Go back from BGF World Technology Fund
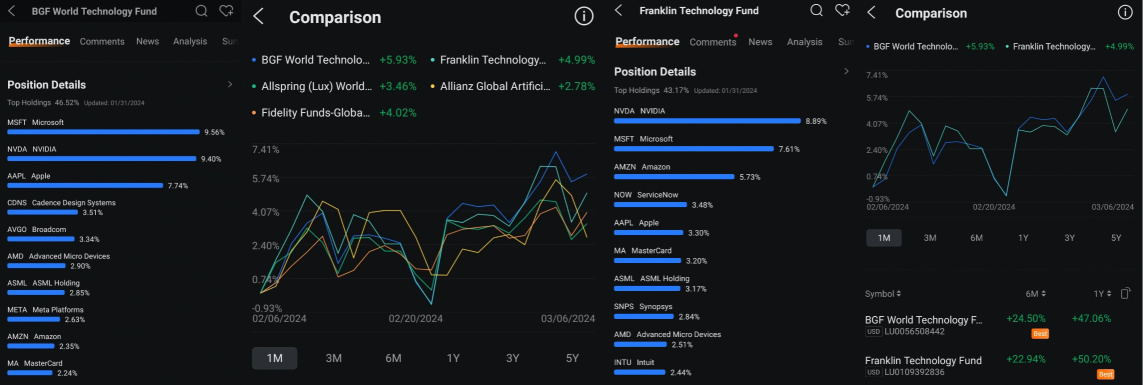This screenshot has width=1143, height=385. click(11, 11)
